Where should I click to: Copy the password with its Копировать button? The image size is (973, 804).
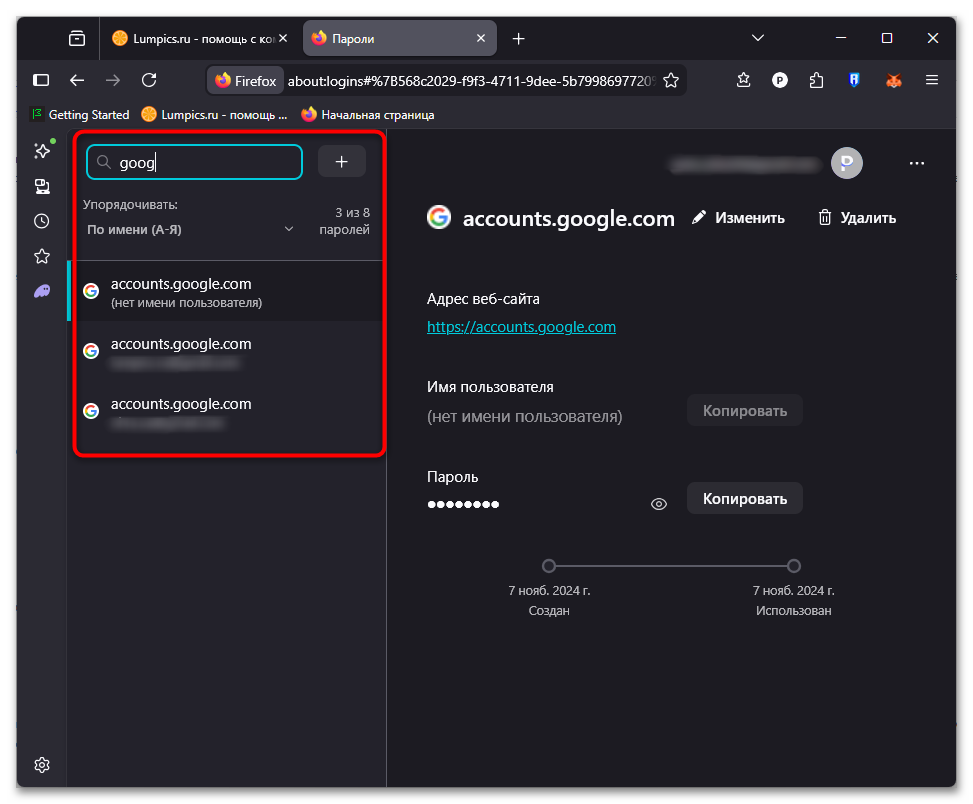click(745, 498)
